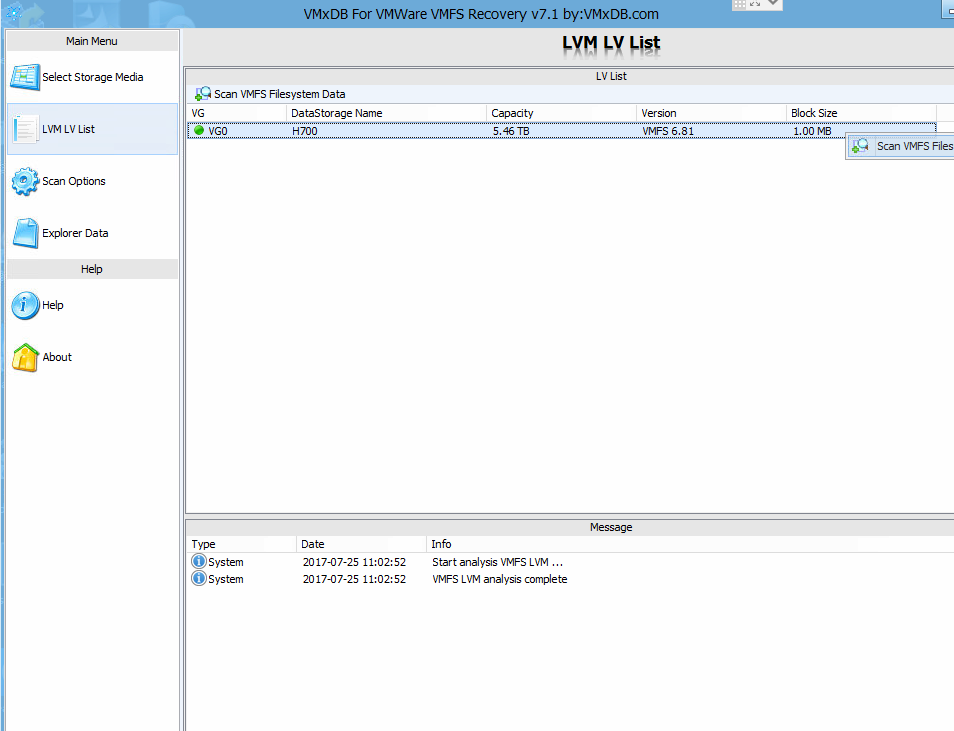Click info icon of analysis complete message
The image size is (954, 731).
tap(198, 578)
